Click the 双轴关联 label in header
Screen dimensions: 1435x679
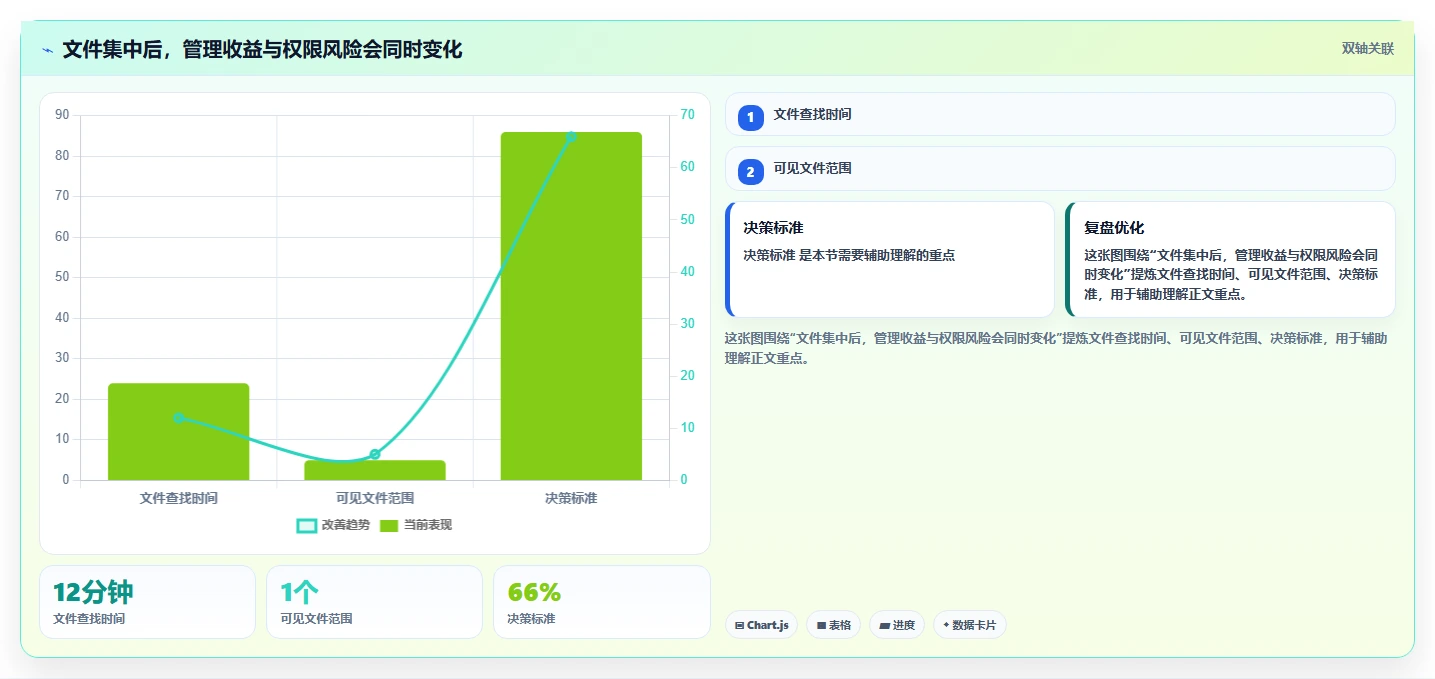tap(1367, 49)
